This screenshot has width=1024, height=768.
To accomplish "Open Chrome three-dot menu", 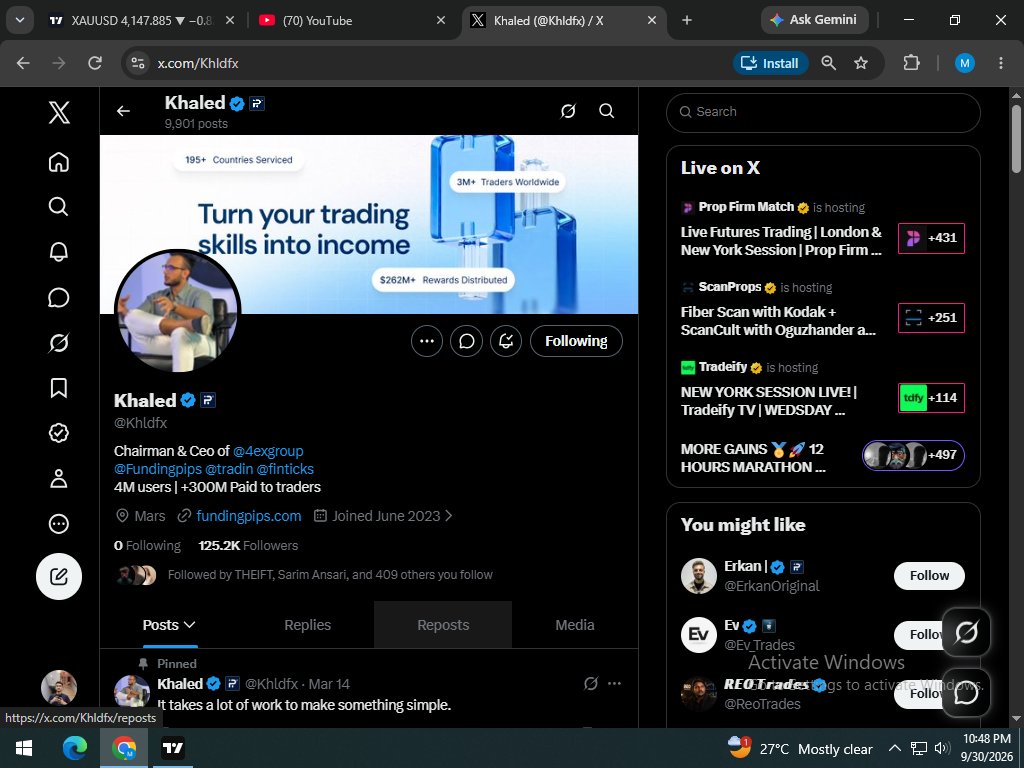I will (1000, 63).
